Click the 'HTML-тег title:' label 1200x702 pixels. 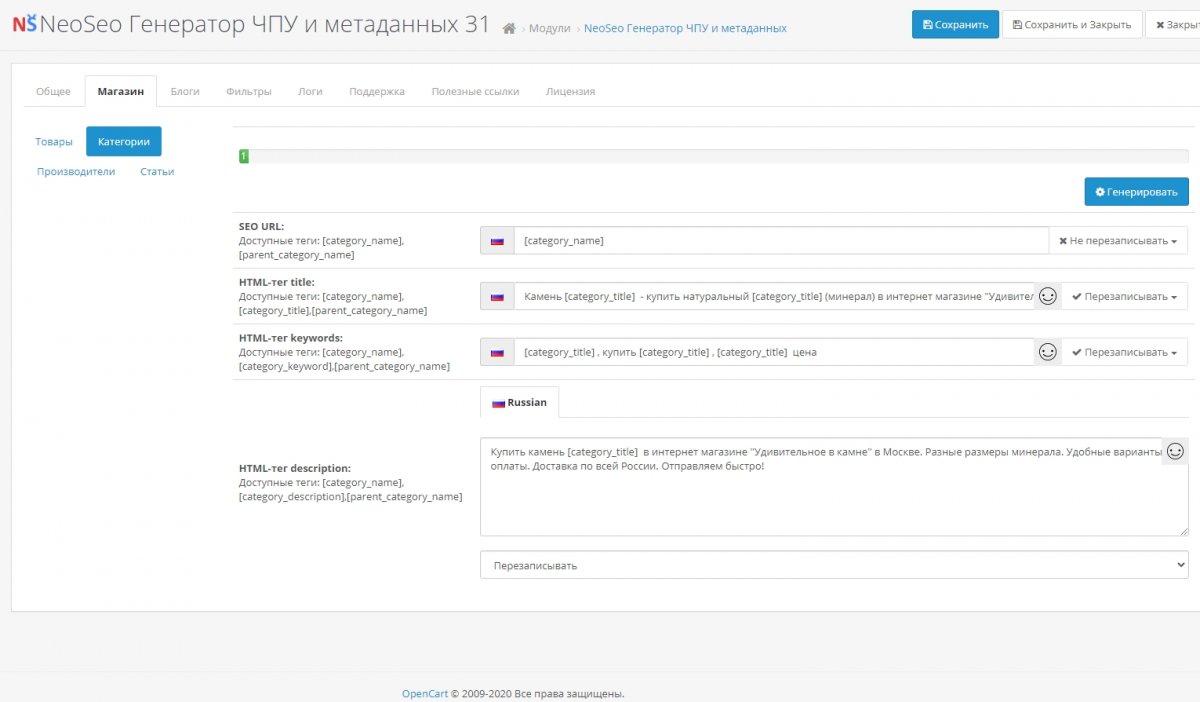277,282
